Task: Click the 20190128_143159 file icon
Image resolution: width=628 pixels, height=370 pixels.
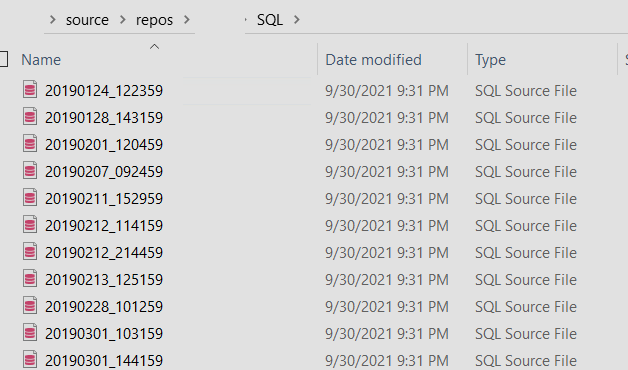Action: pyautogui.click(x=30, y=117)
